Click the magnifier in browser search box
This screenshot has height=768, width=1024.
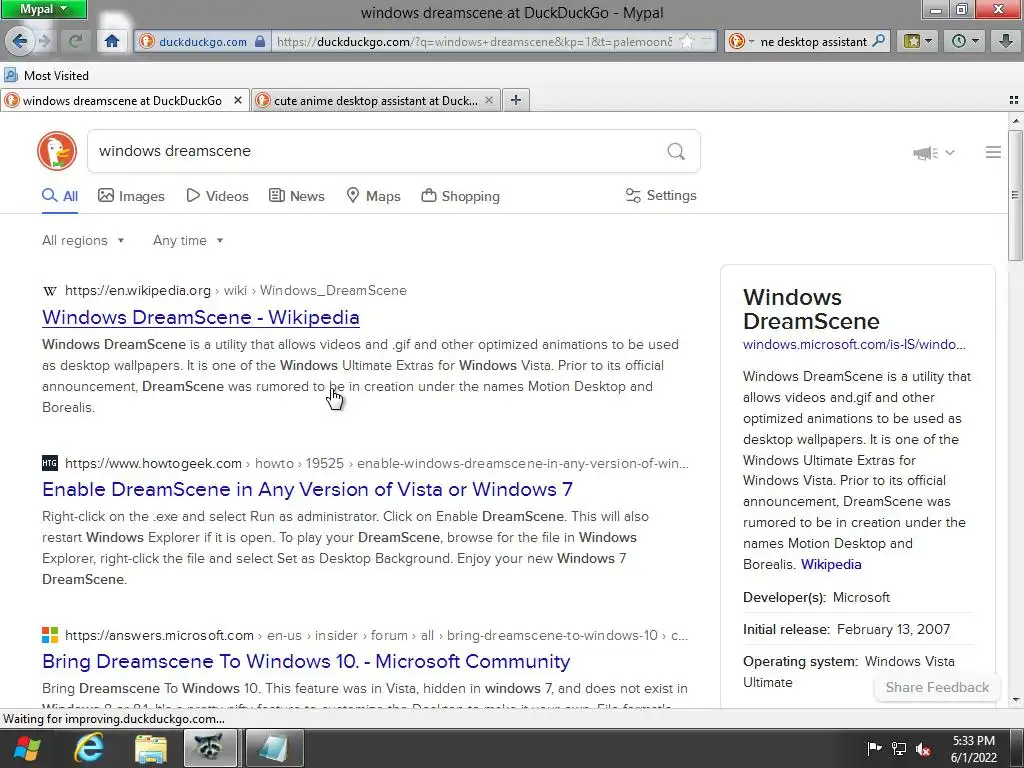click(879, 40)
